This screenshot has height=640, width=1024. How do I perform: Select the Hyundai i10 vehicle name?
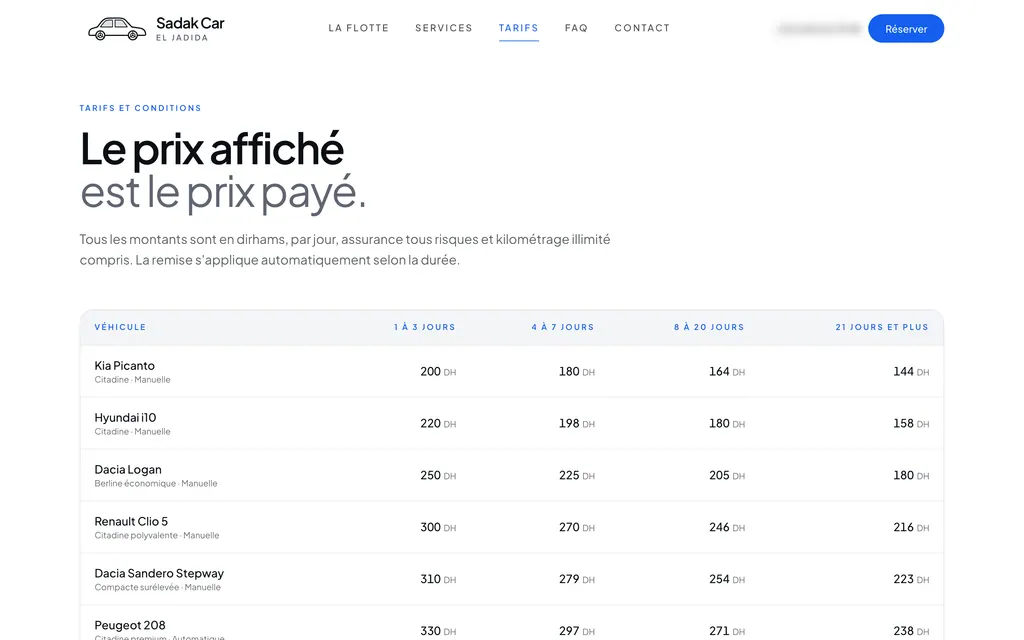pyautogui.click(x=125, y=417)
